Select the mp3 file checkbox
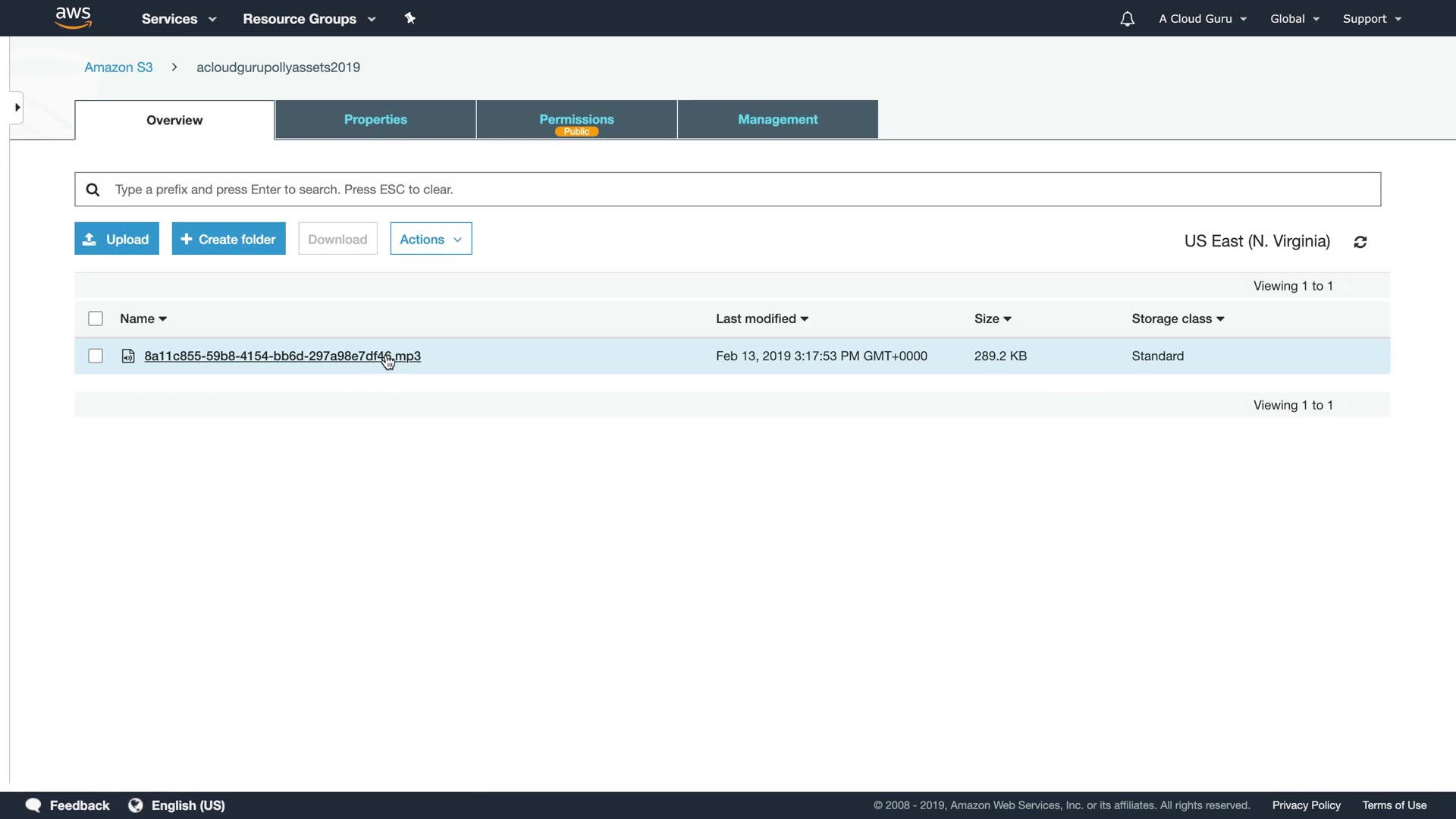This screenshot has width=1456, height=819. click(x=96, y=356)
